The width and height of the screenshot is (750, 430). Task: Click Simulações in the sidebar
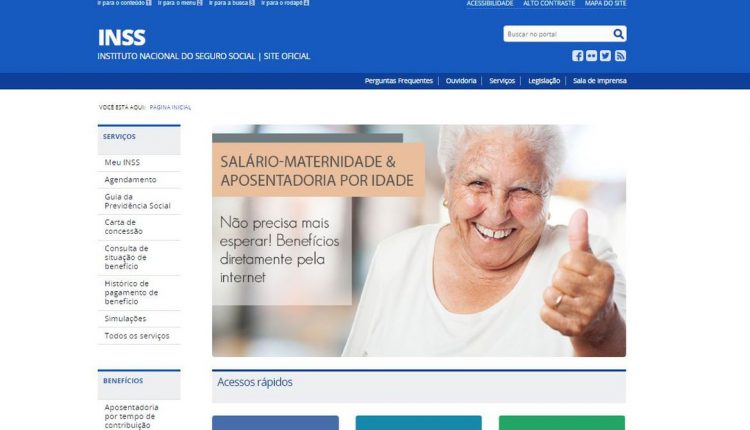click(125, 319)
